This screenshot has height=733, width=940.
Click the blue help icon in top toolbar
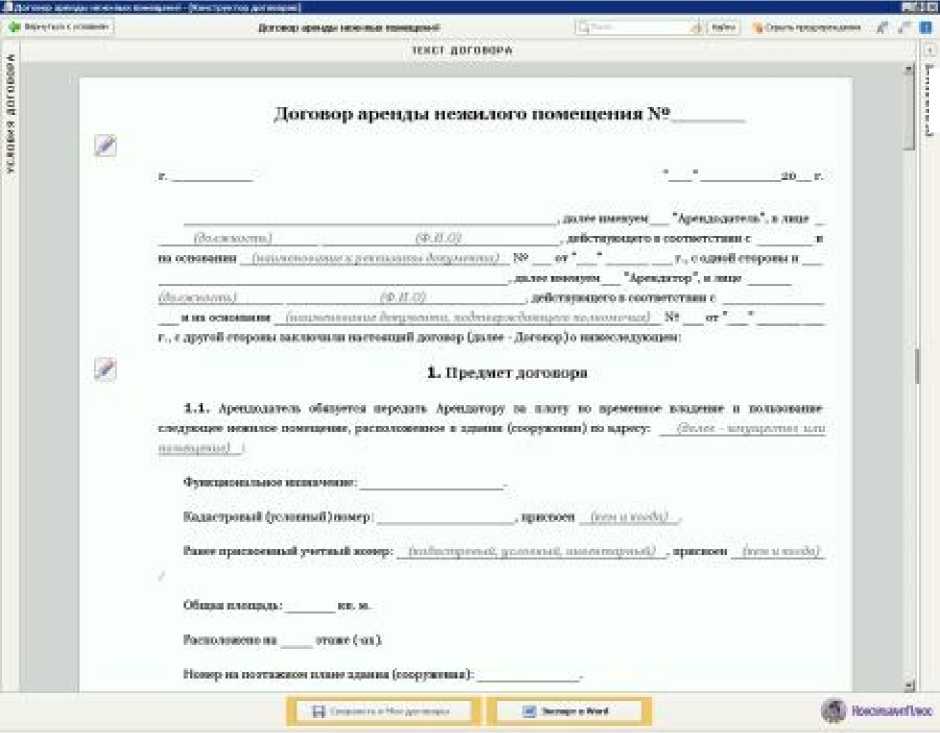(926, 27)
